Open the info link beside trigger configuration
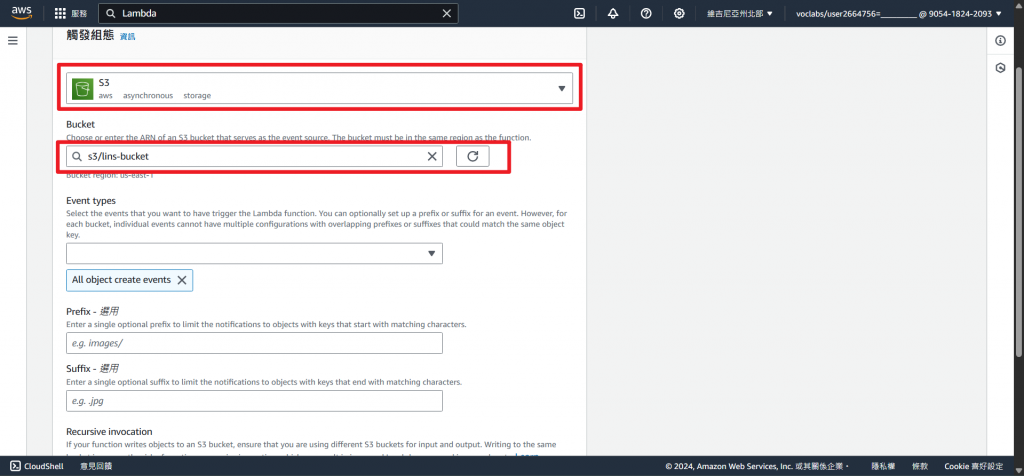 pyautogui.click(x=127, y=37)
